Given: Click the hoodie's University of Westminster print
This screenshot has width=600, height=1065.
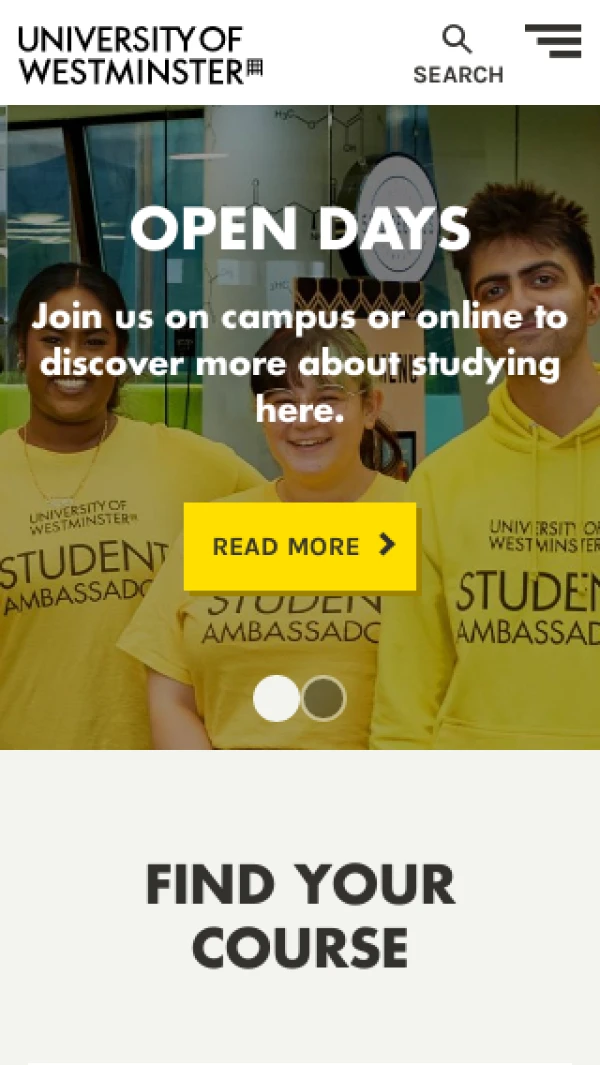Looking at the screenshot, I should (x=544, y=537).
